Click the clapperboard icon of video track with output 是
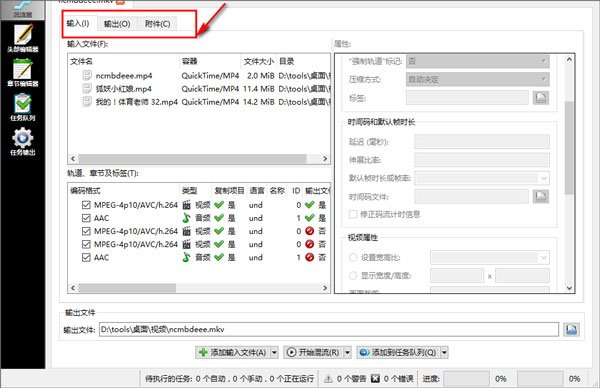600x388 pixels. click(x=186, y=205)
